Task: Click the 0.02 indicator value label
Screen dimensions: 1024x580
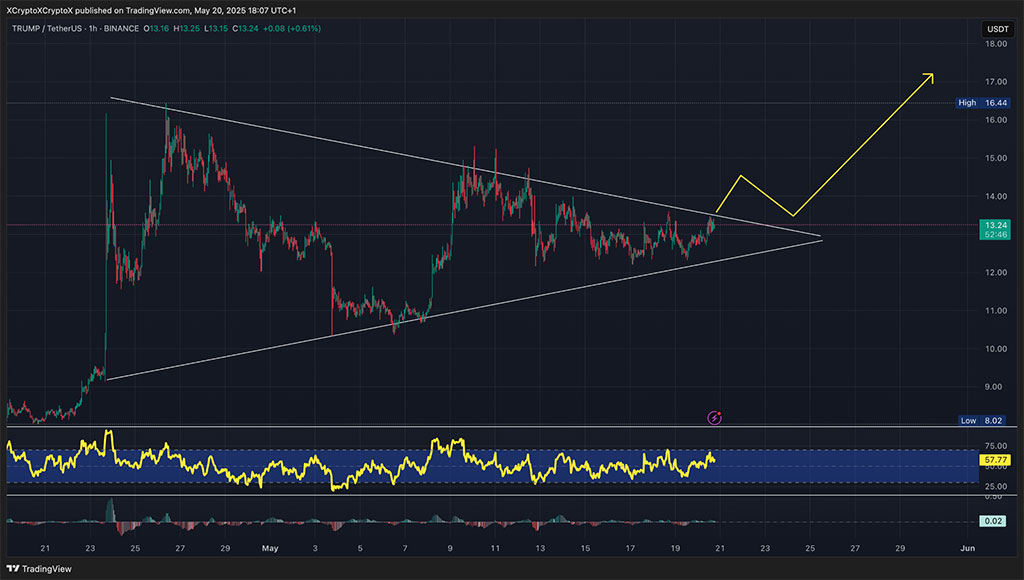Action: (993, 521)
